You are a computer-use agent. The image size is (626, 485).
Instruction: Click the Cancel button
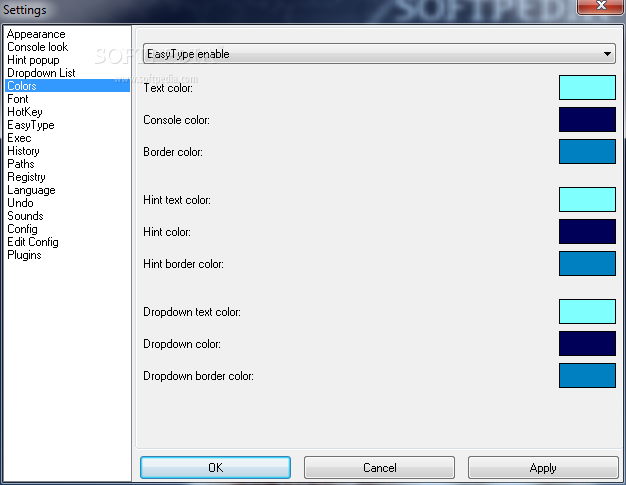click(379, 467)
